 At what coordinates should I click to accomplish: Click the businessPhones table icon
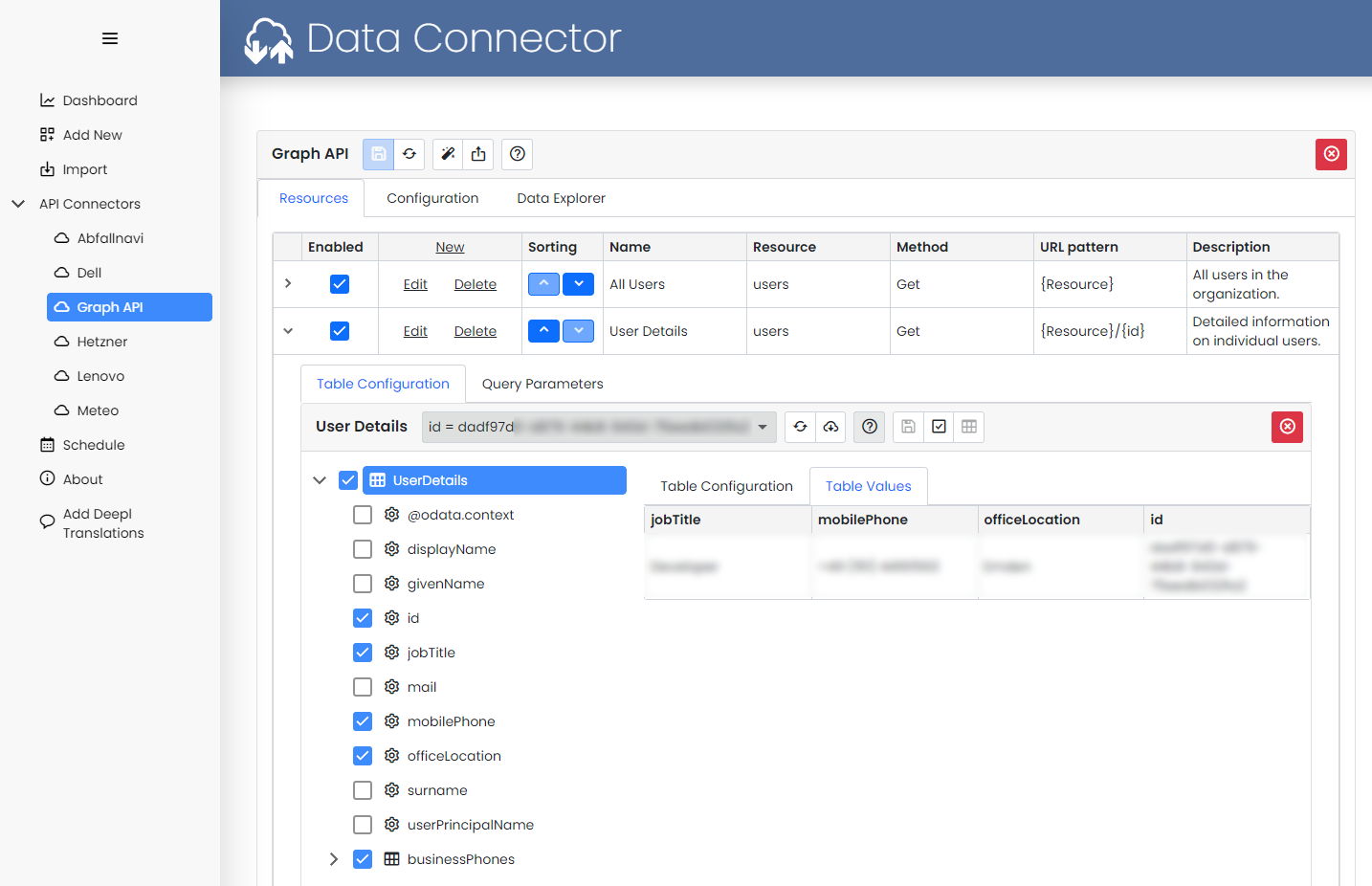click(x=391, y=859)
